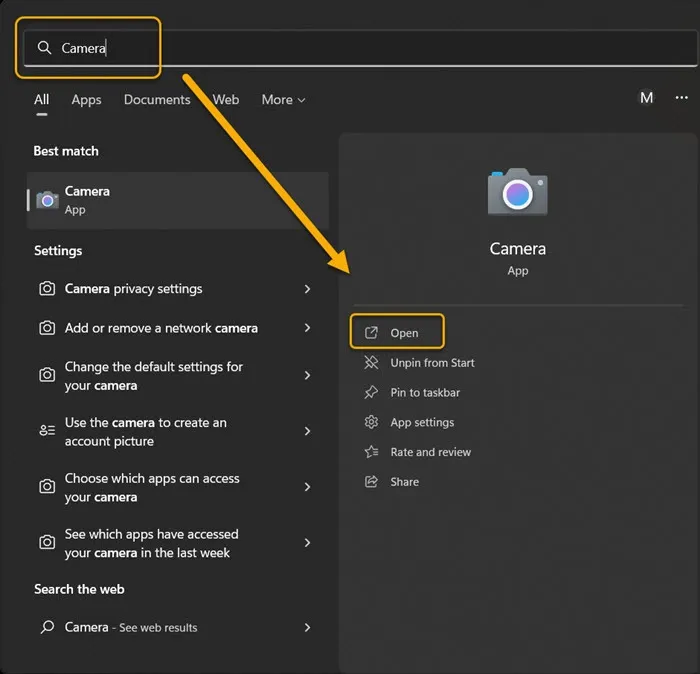
Task: Click the three-dot more options icon
Action: [681, 98]
